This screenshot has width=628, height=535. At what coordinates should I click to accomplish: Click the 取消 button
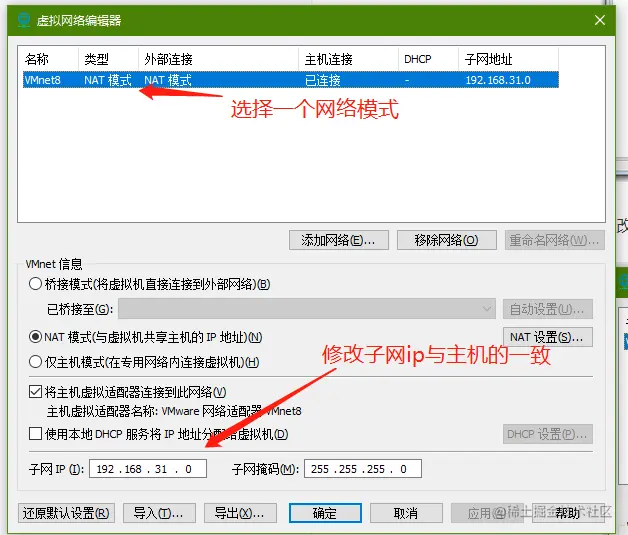(x=406, y=513)
